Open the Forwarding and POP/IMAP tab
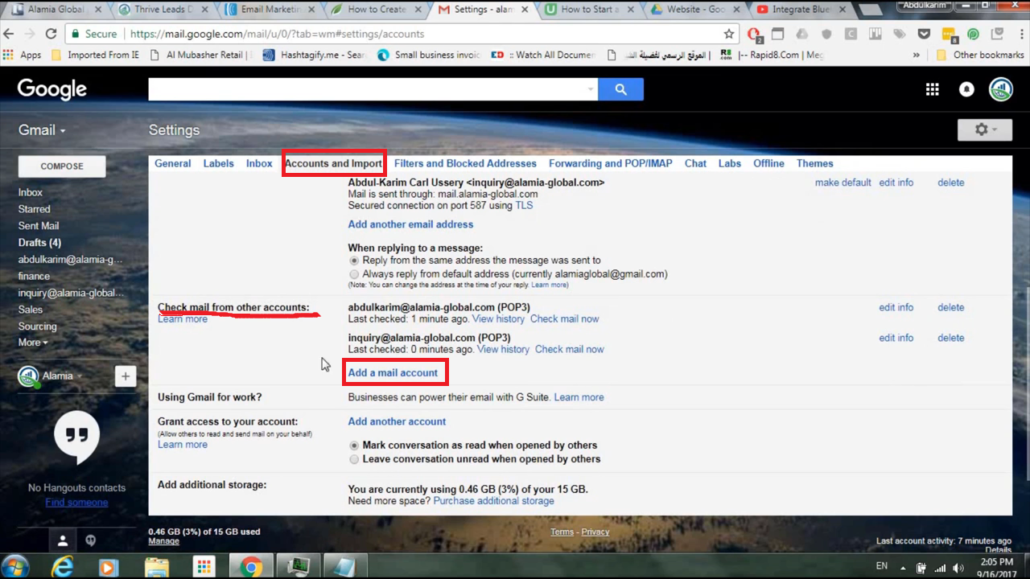 pos(610,164)
